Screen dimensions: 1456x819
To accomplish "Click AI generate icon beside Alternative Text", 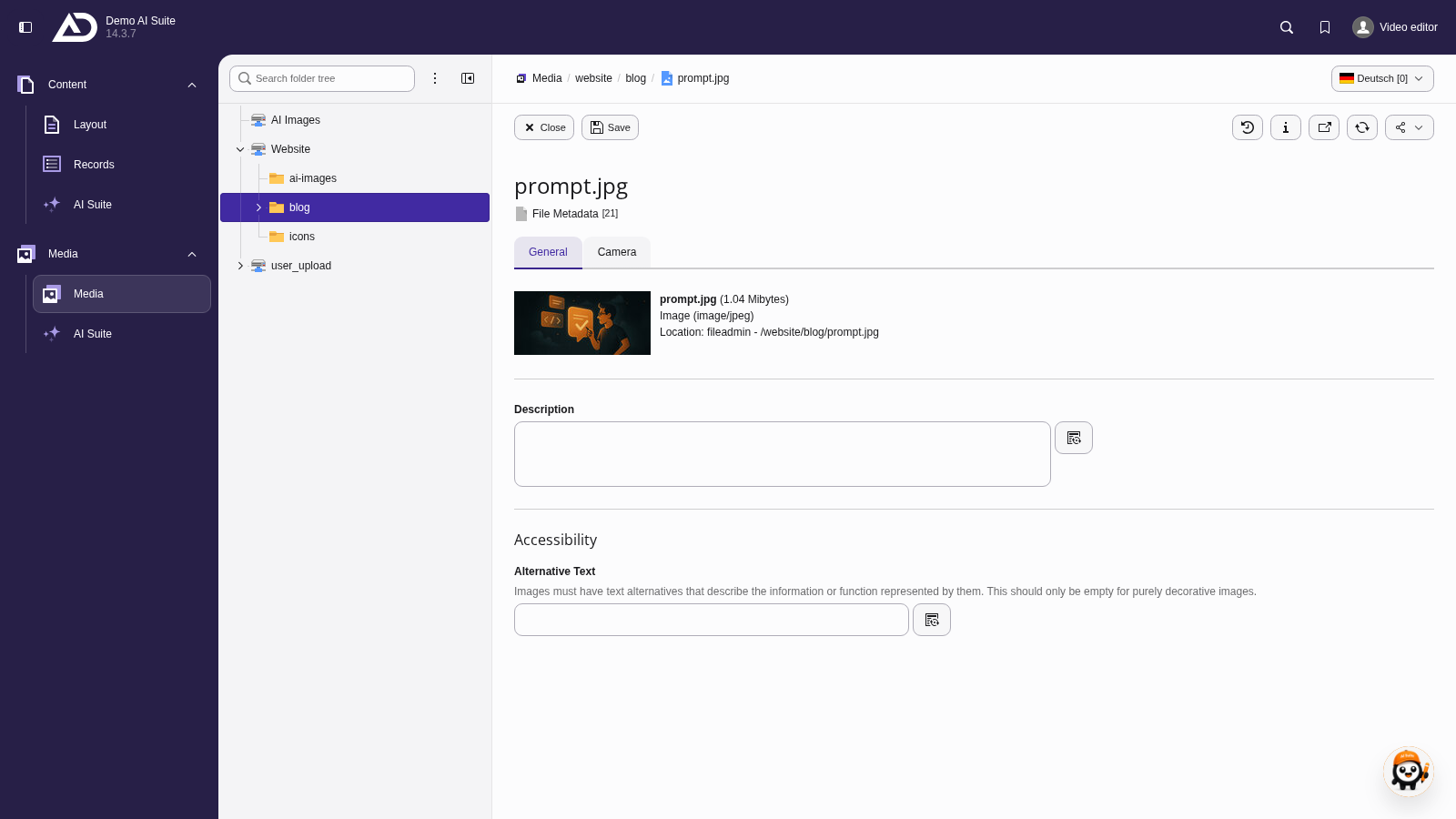I will (932, 620).
